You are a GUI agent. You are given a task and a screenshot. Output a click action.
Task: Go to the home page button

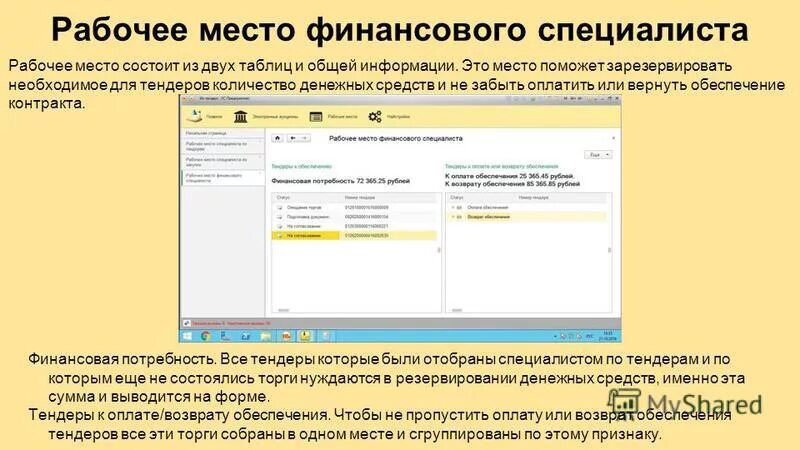tap(277, 138)
